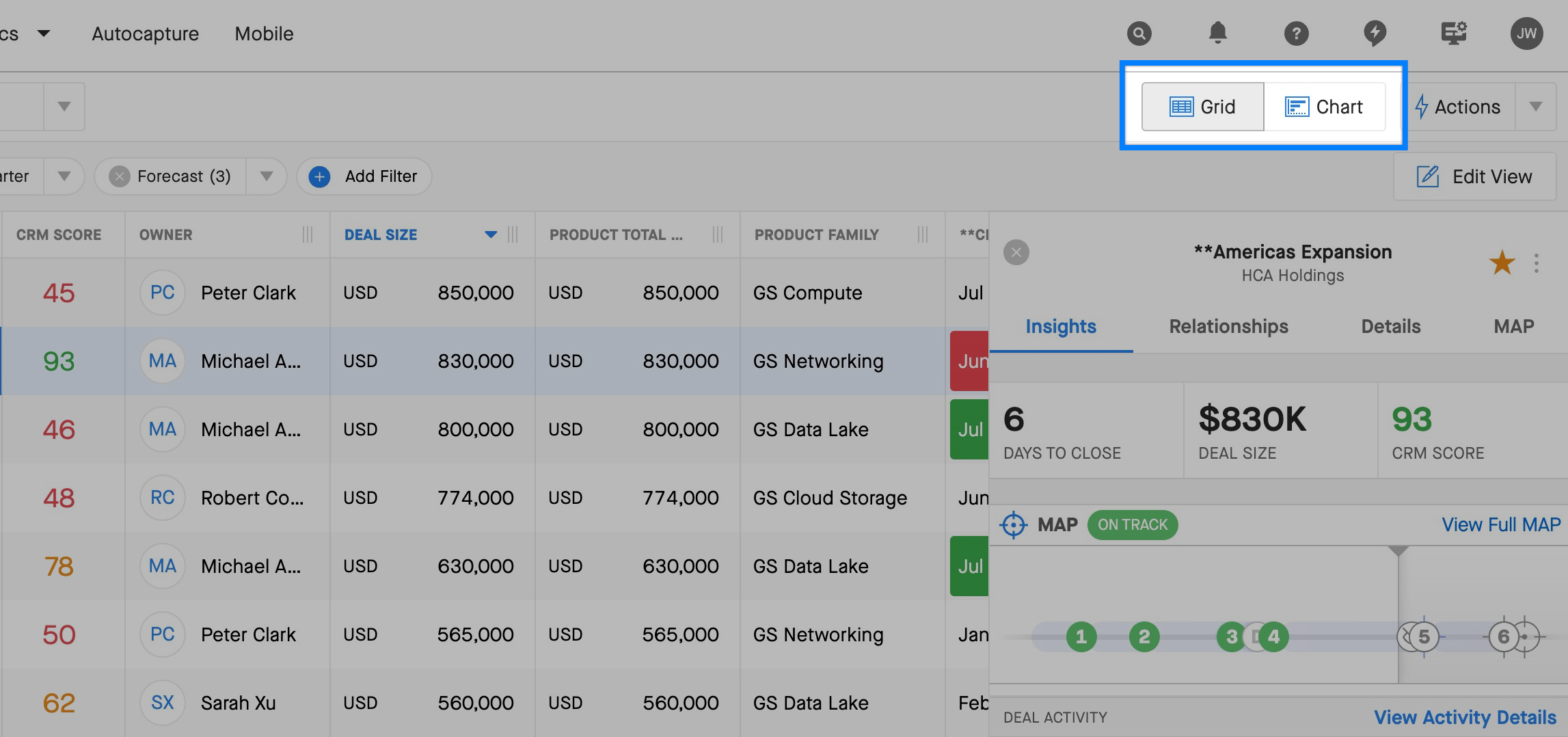Open View Full MAP link
1568x737 pixels.
click(1501, 525)
